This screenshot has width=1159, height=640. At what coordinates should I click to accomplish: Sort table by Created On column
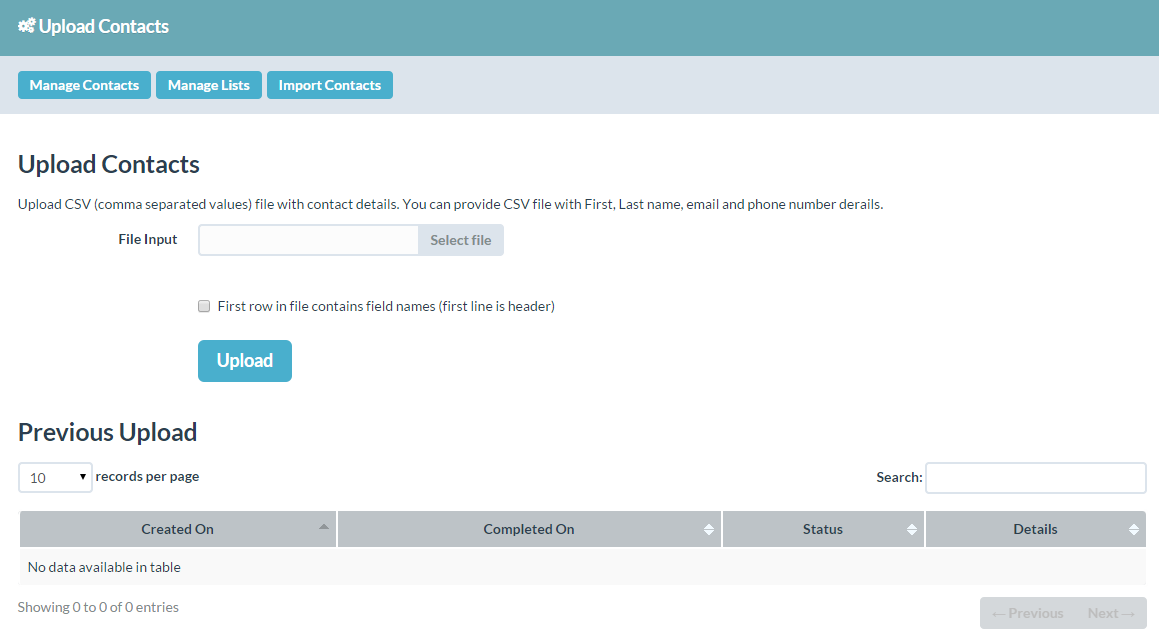tap(177, 529)
